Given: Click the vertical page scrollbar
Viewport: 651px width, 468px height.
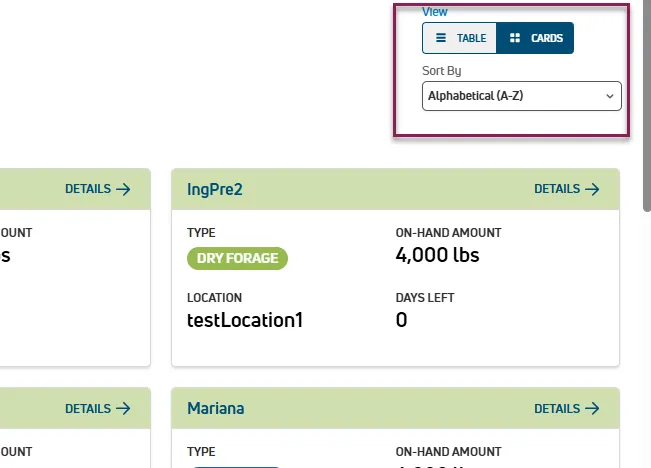Looking at the screenshot, I should pos(647,106).
